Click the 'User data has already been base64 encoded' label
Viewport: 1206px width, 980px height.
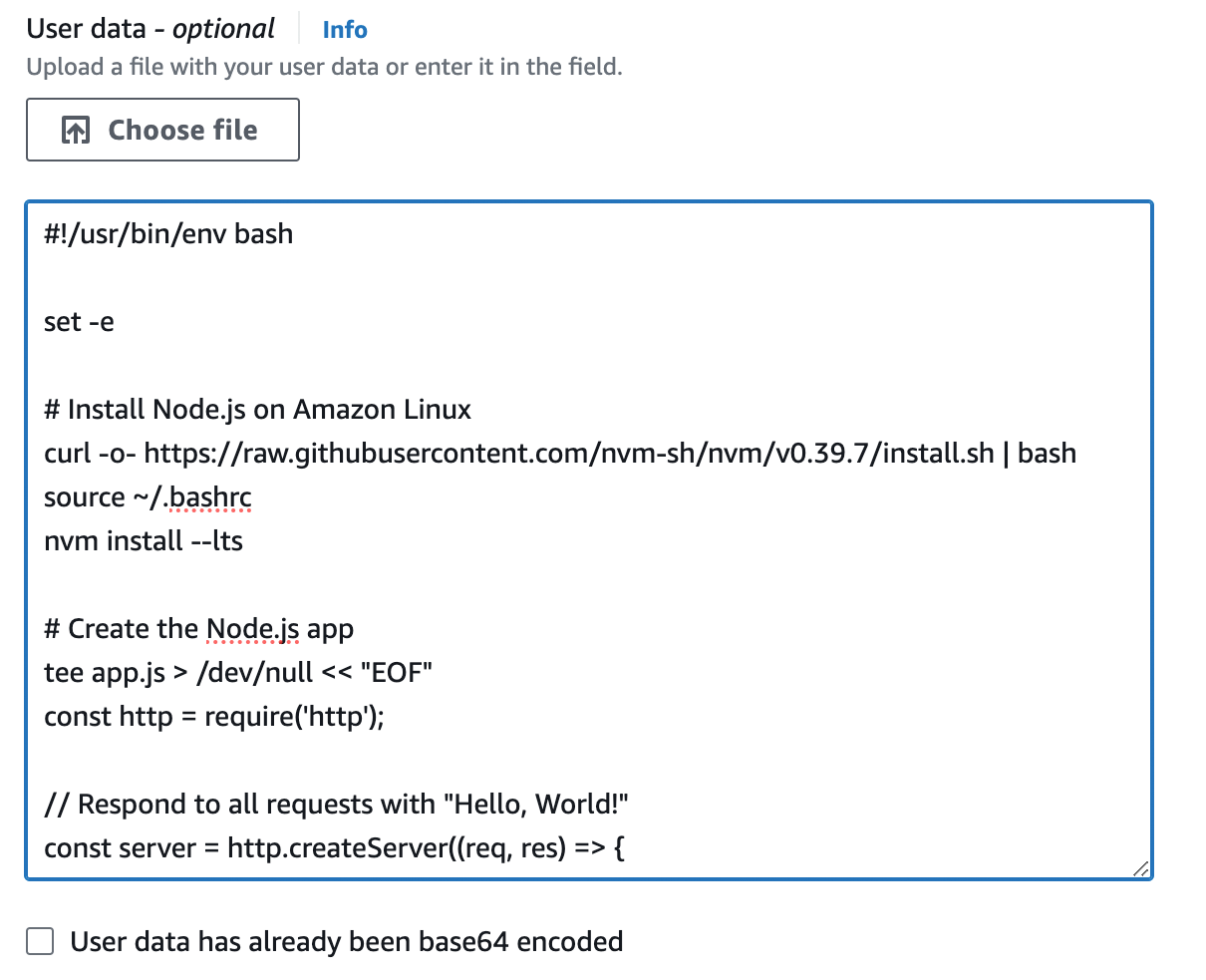click(347, 941)
